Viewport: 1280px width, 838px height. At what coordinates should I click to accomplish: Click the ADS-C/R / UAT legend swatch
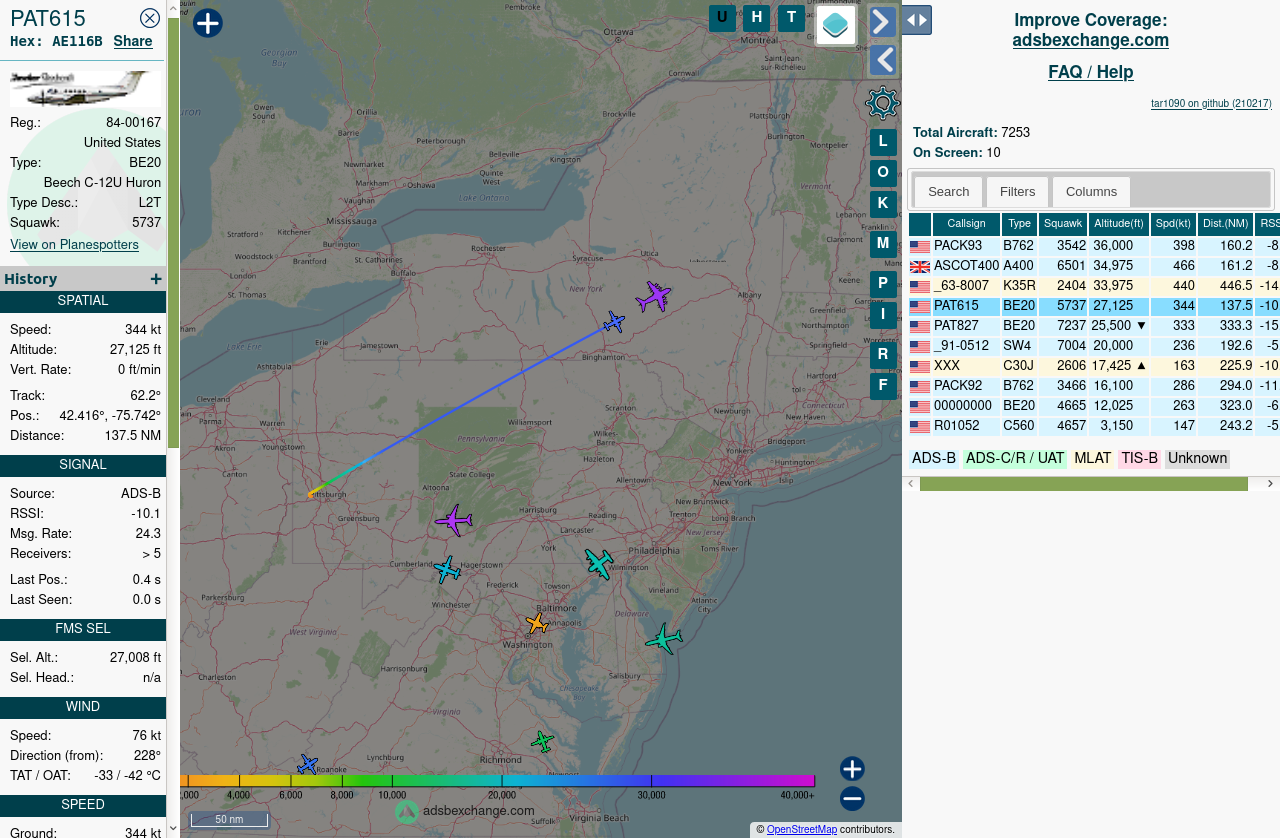tap(1015, 459)
